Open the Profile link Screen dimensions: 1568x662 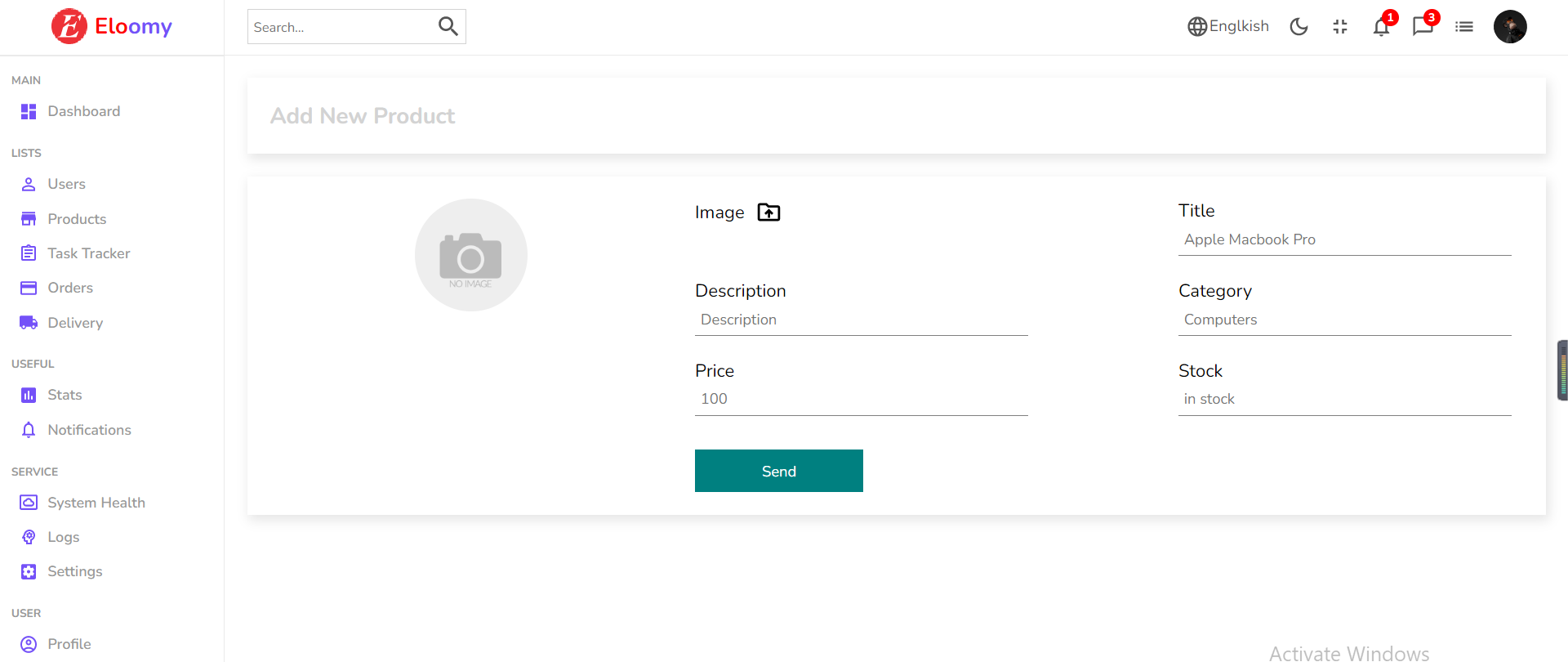point(69,643)
